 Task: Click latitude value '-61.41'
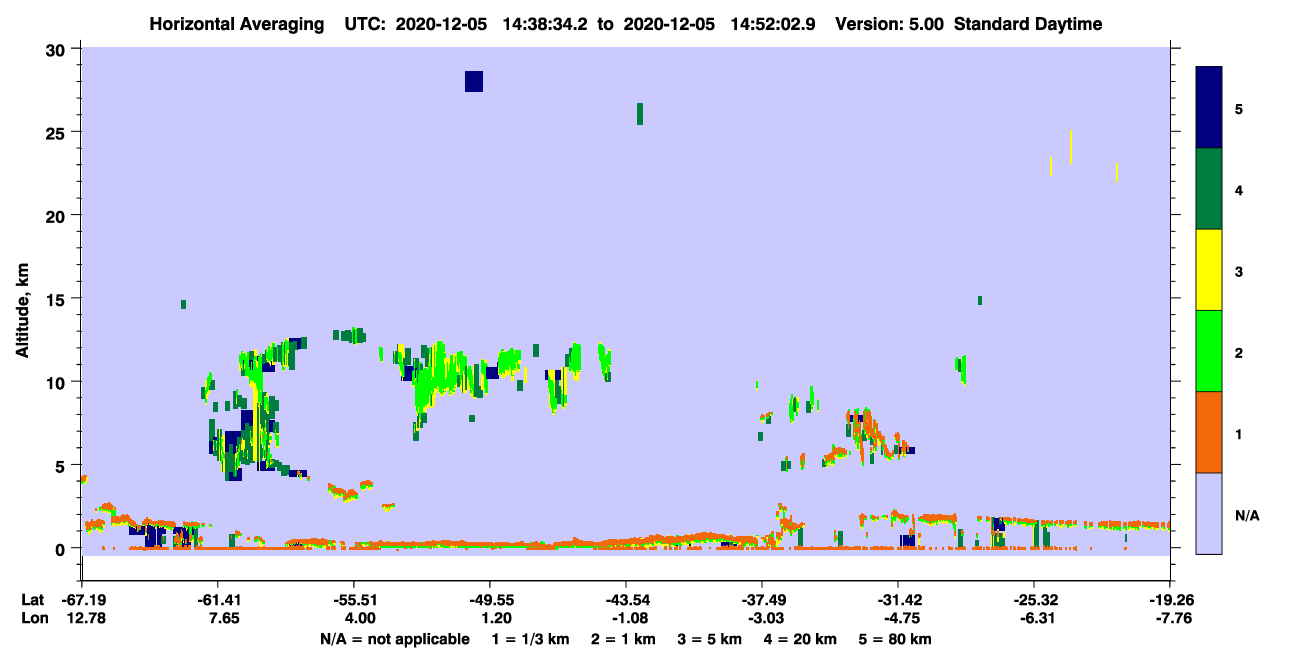point(218,600)
